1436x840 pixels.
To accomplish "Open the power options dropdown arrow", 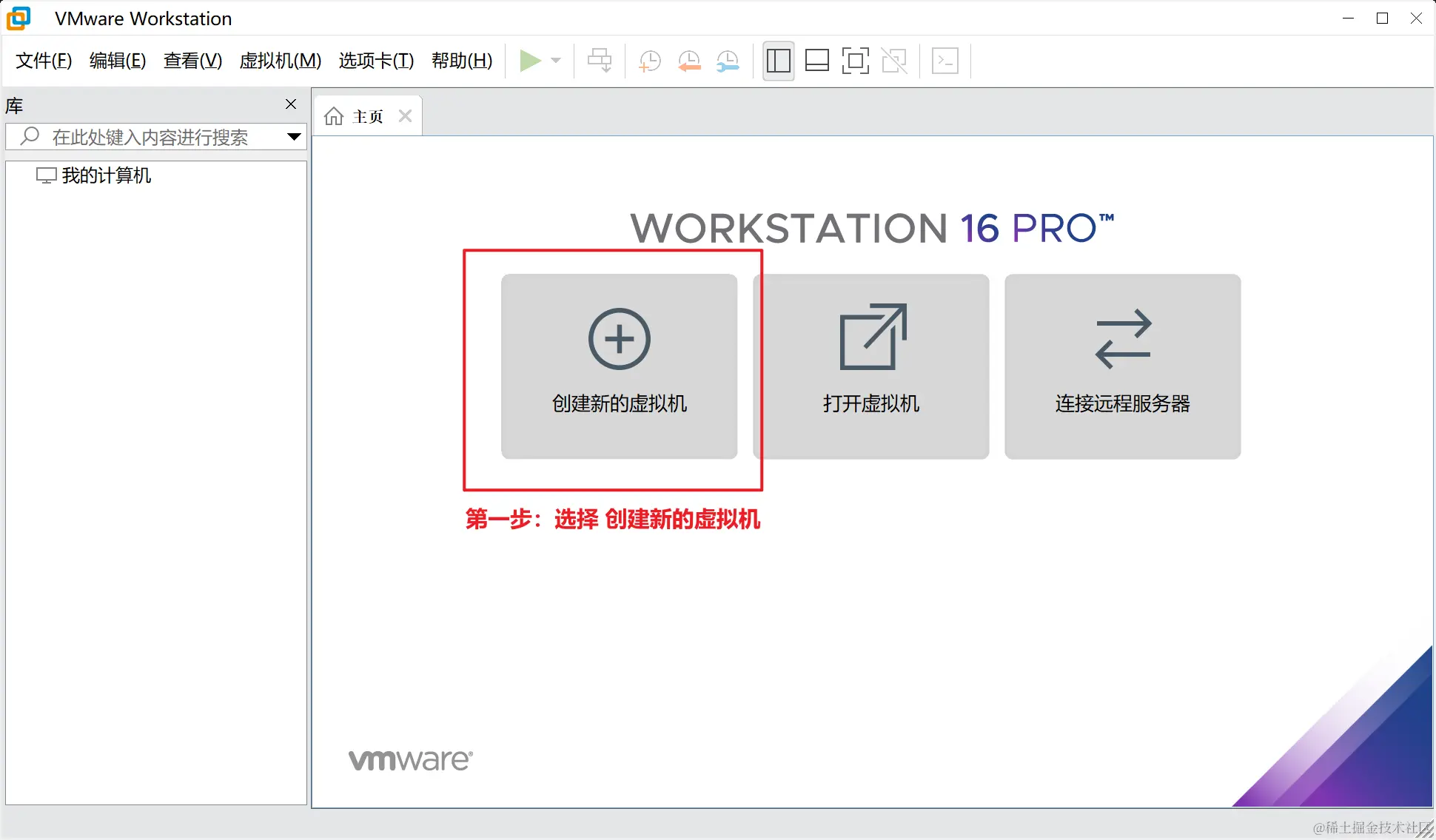I will tap(557, 61).
